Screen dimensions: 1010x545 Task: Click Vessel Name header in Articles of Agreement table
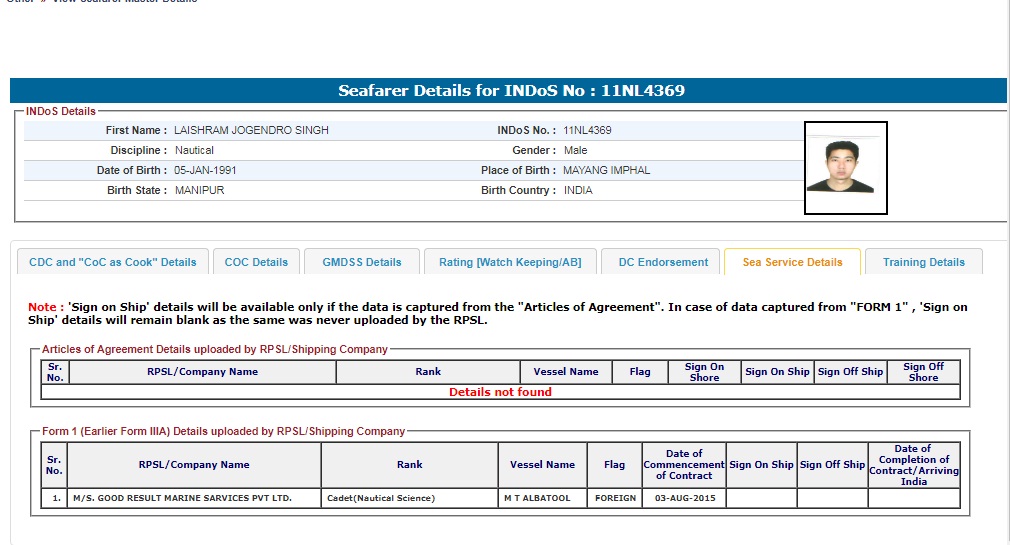(566, 372)
